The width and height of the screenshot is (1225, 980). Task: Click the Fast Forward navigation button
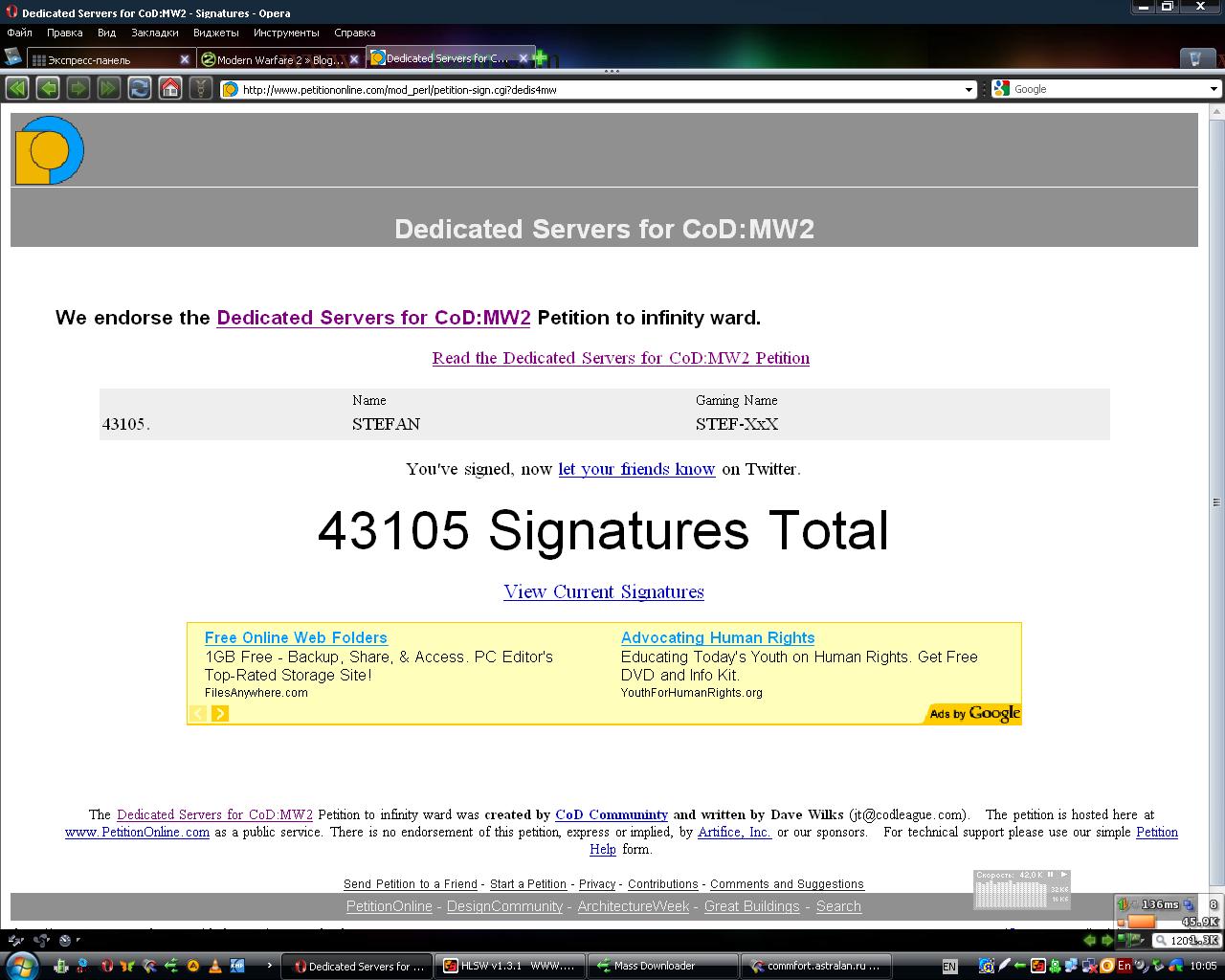pyautogui.click(x=109, y=89)
